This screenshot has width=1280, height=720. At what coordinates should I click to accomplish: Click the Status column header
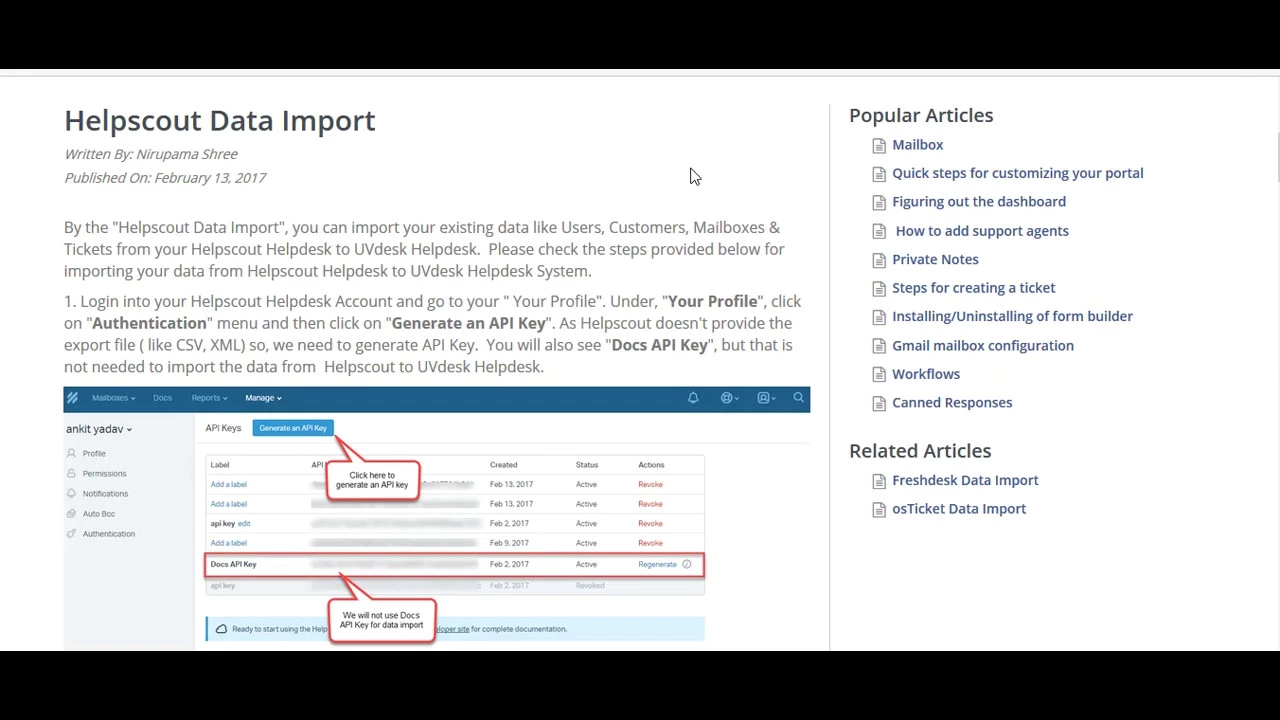pos(586,465)
